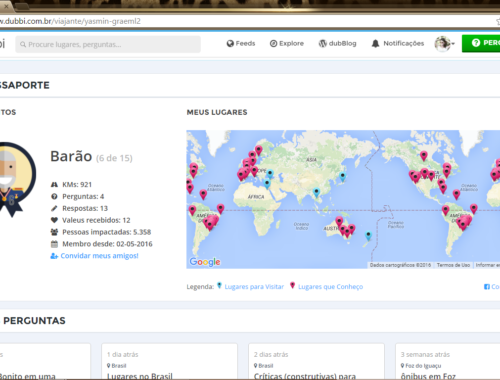Open the user avatar dropdown menu
This screenshot has width=500, height=380.
click(x=445, y=44)
